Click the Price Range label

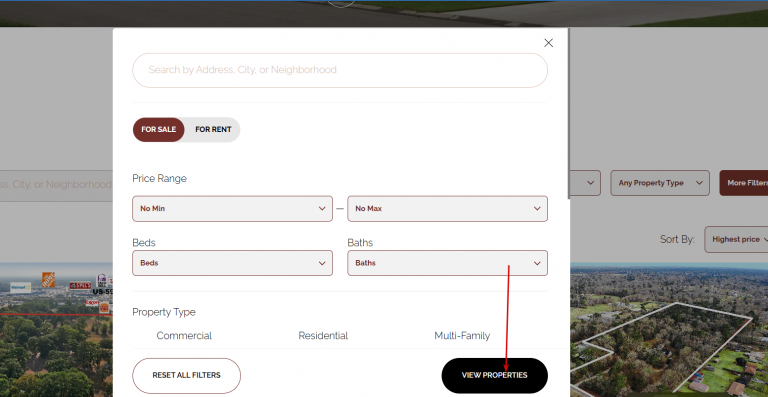tap(159, 179)
